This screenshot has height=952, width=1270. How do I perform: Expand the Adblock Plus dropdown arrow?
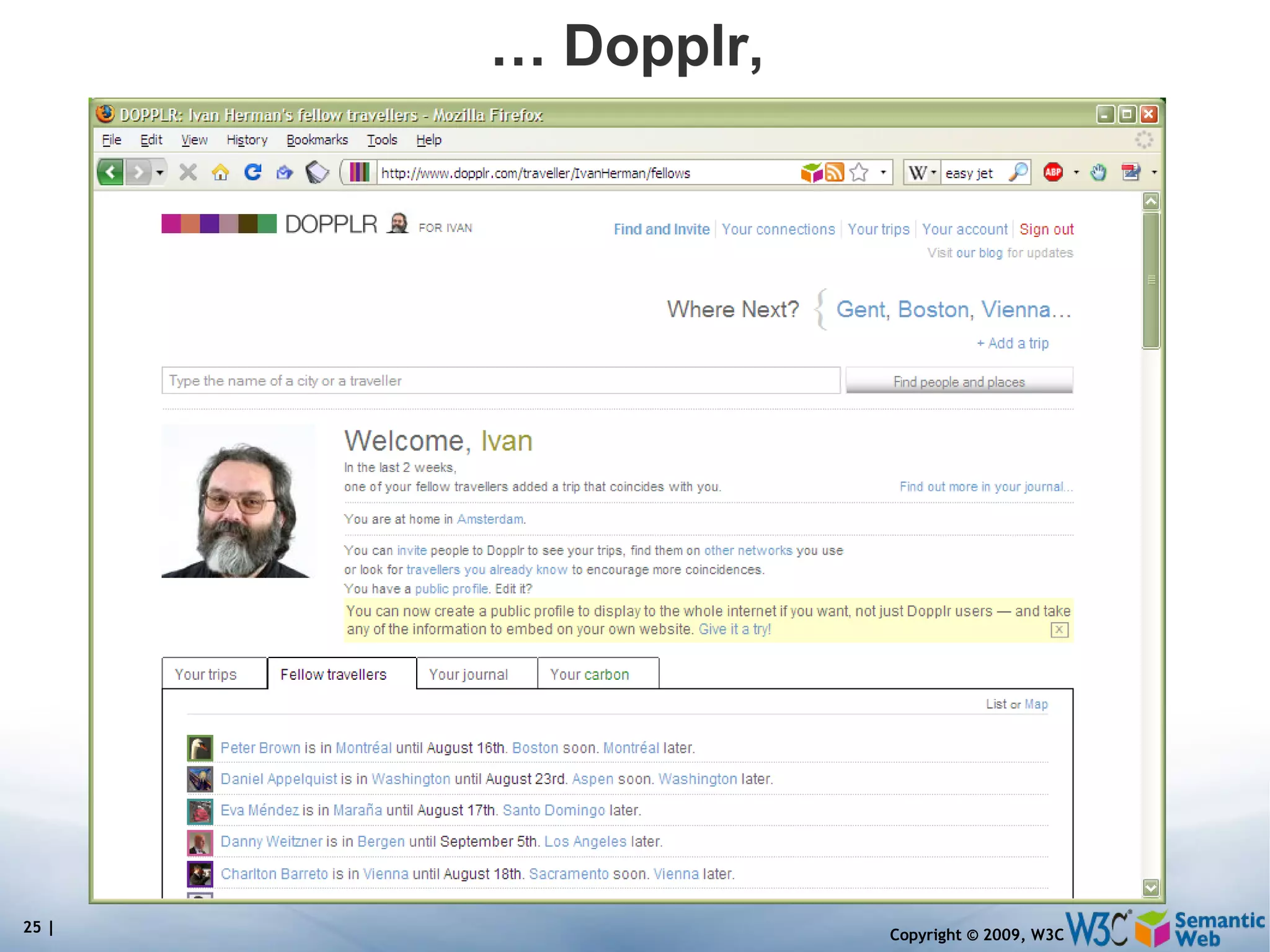pos(1076,172)
